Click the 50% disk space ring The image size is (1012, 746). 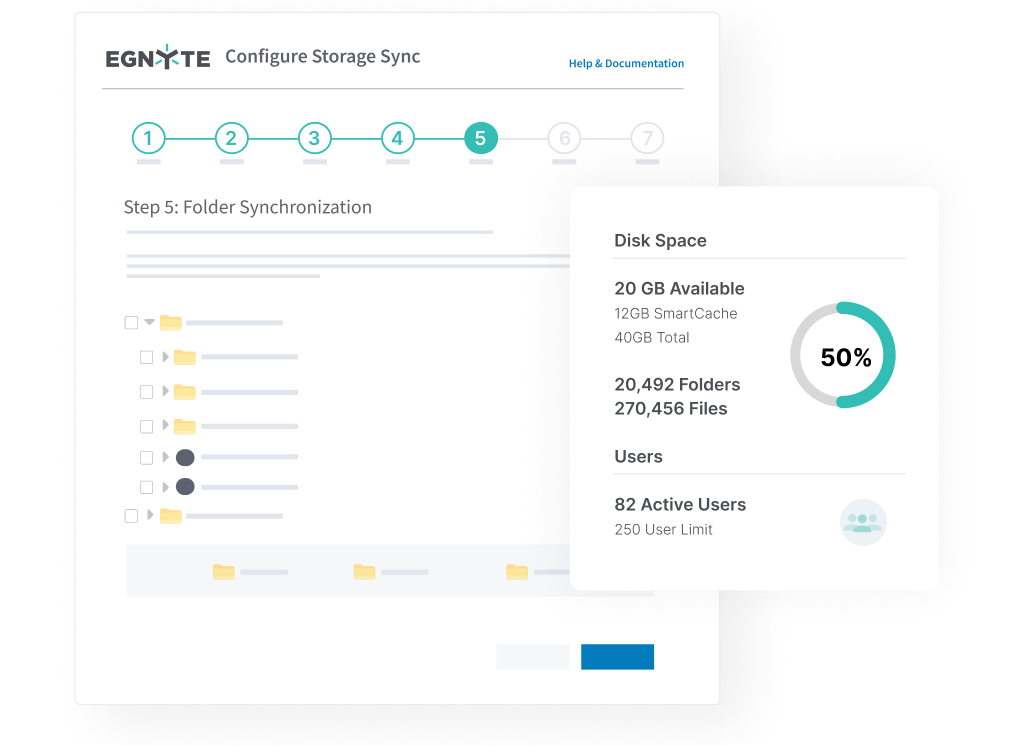[843, 354]
